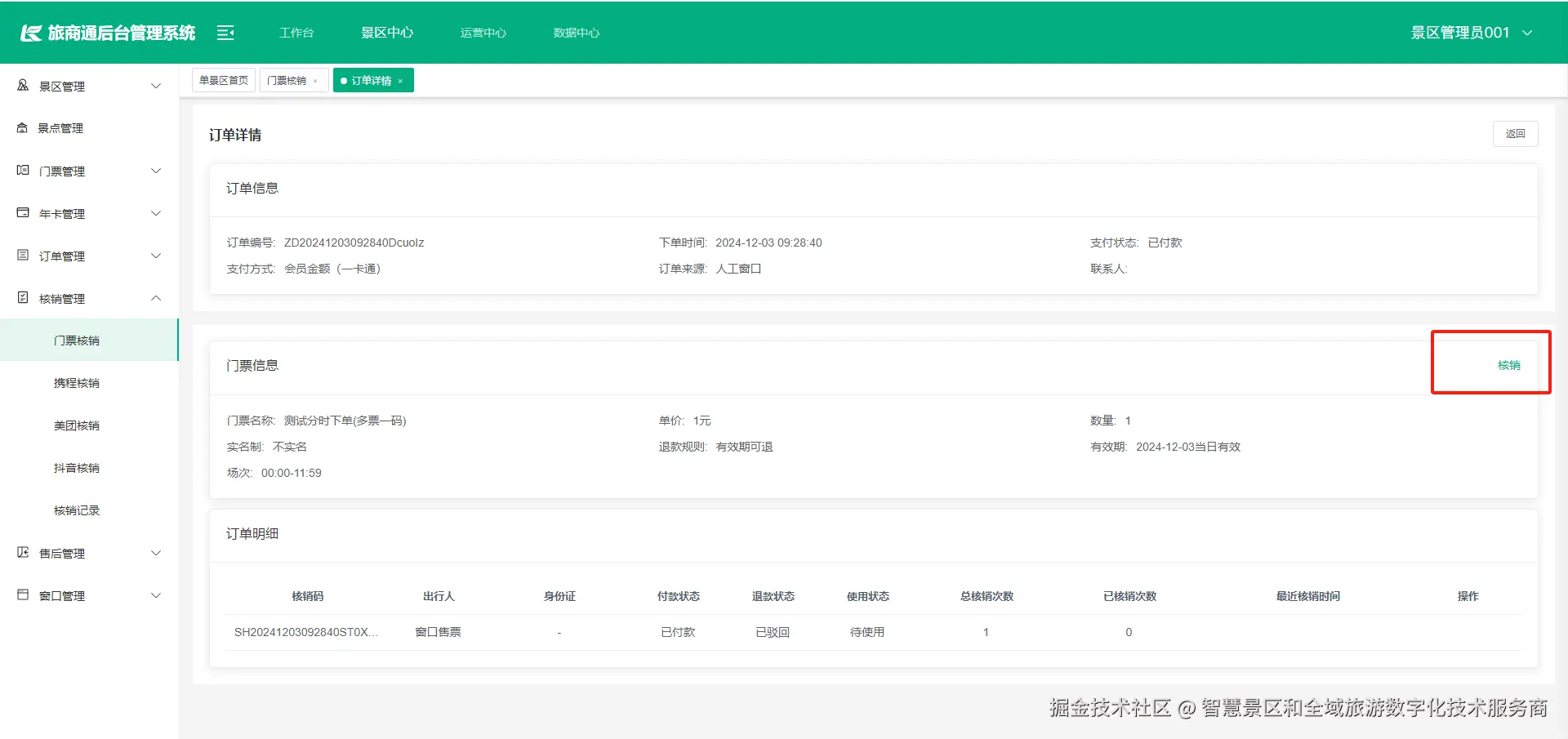
Task: Click the 核销 link in 门票信息
Action: pos(1508,365)
